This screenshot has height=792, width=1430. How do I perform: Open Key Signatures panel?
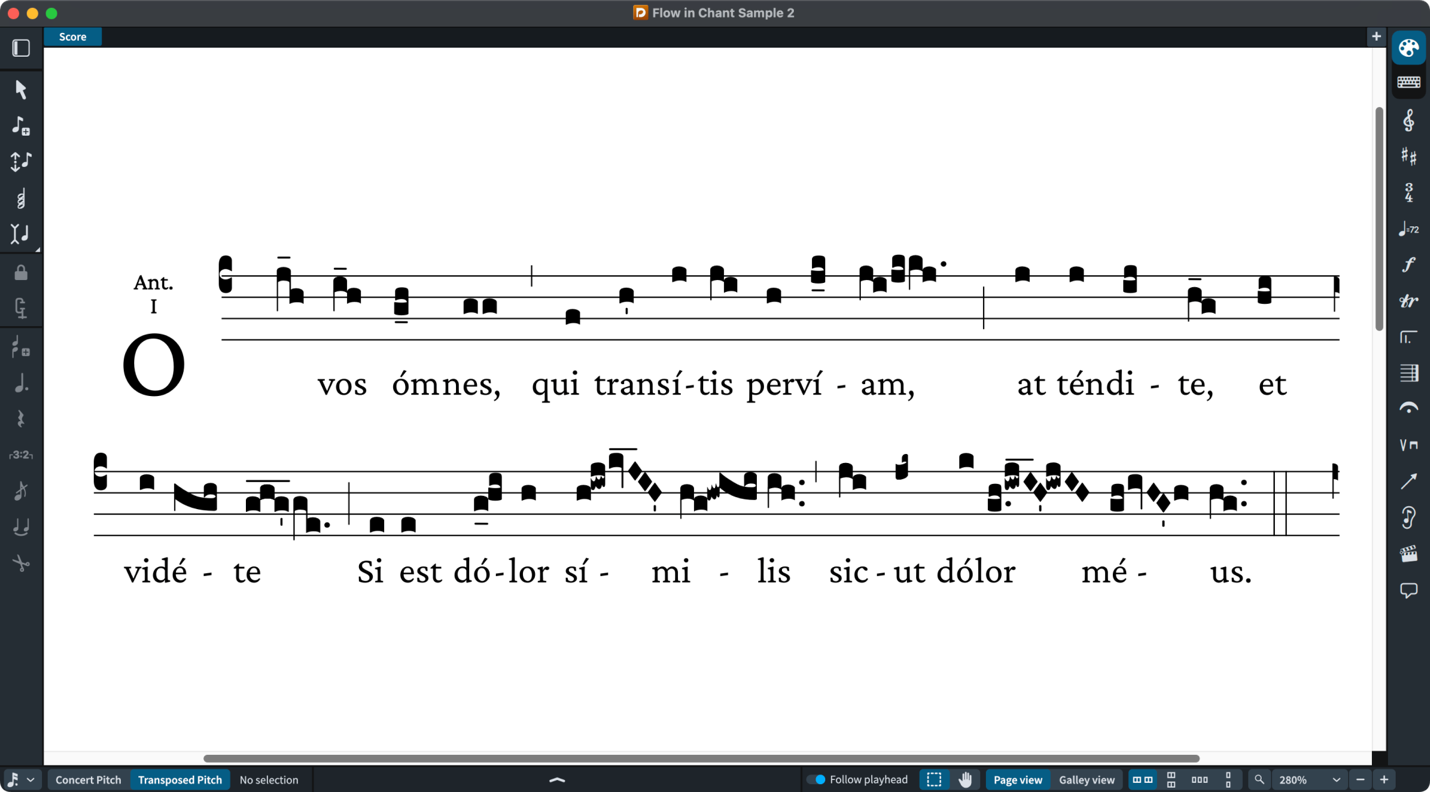1409,156
